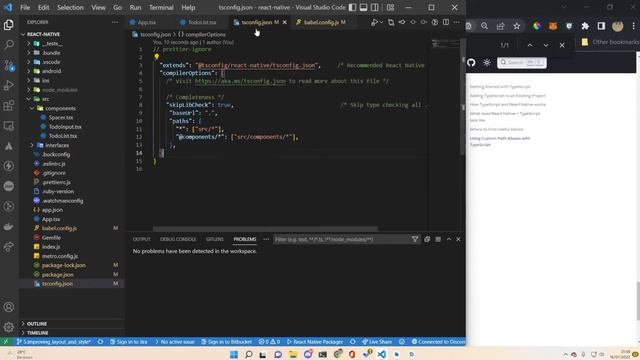Open the problems filter funnel icon
This screenshot has height=360, width=640.
coord(415,239)
